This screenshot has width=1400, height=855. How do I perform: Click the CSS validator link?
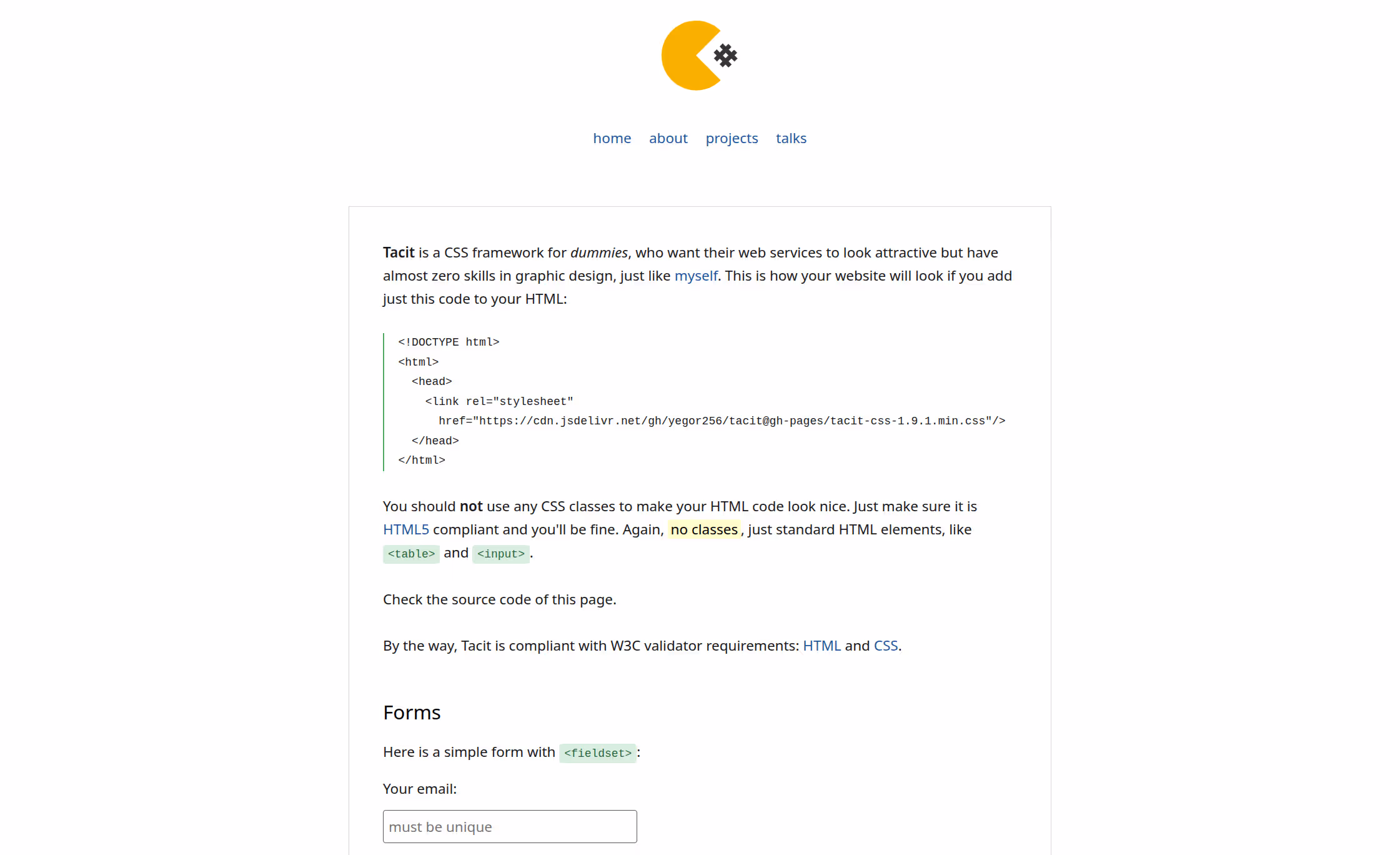click(x=885, y=646)
